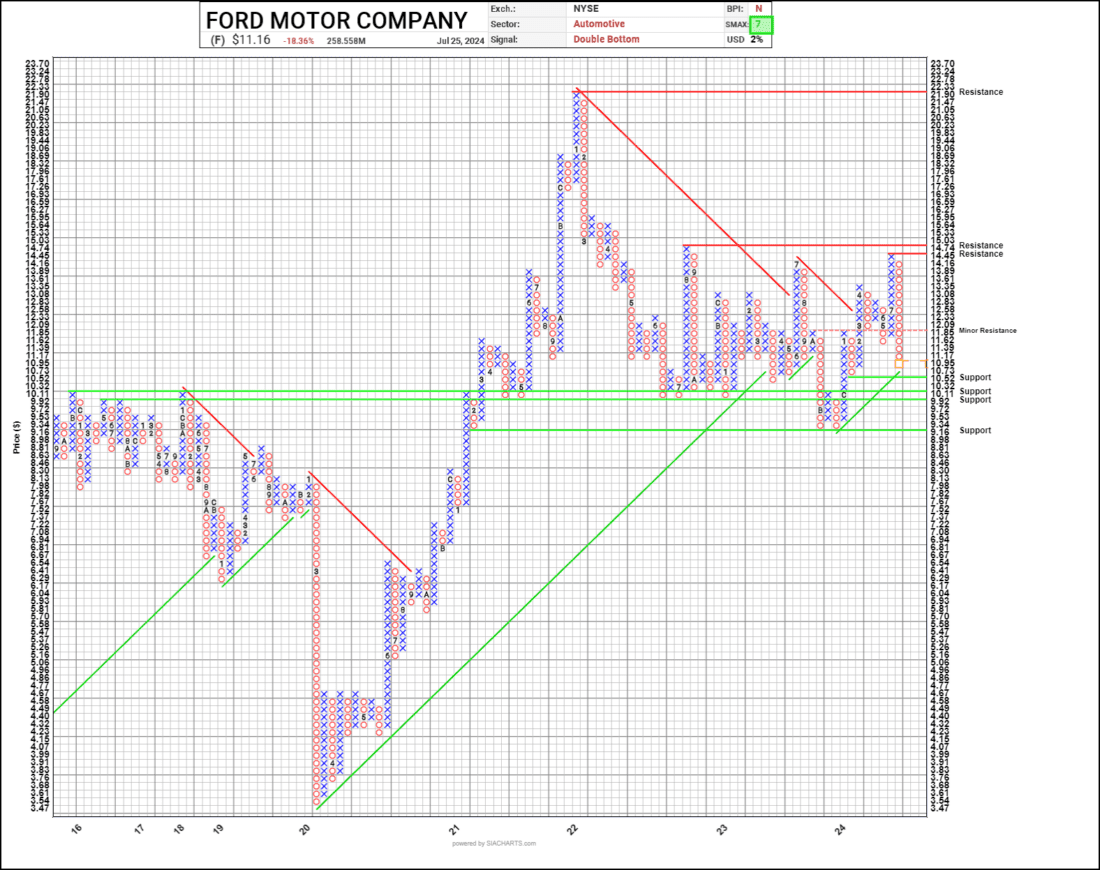Click the lowest Support label

coord(975,430)
